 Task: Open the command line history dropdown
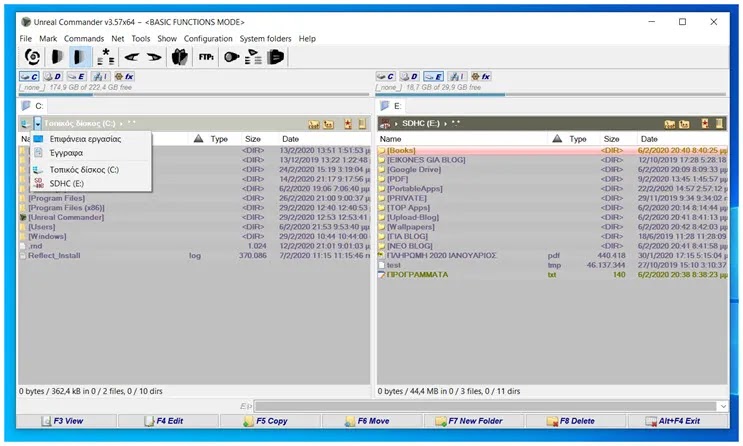tap(723, 406)
